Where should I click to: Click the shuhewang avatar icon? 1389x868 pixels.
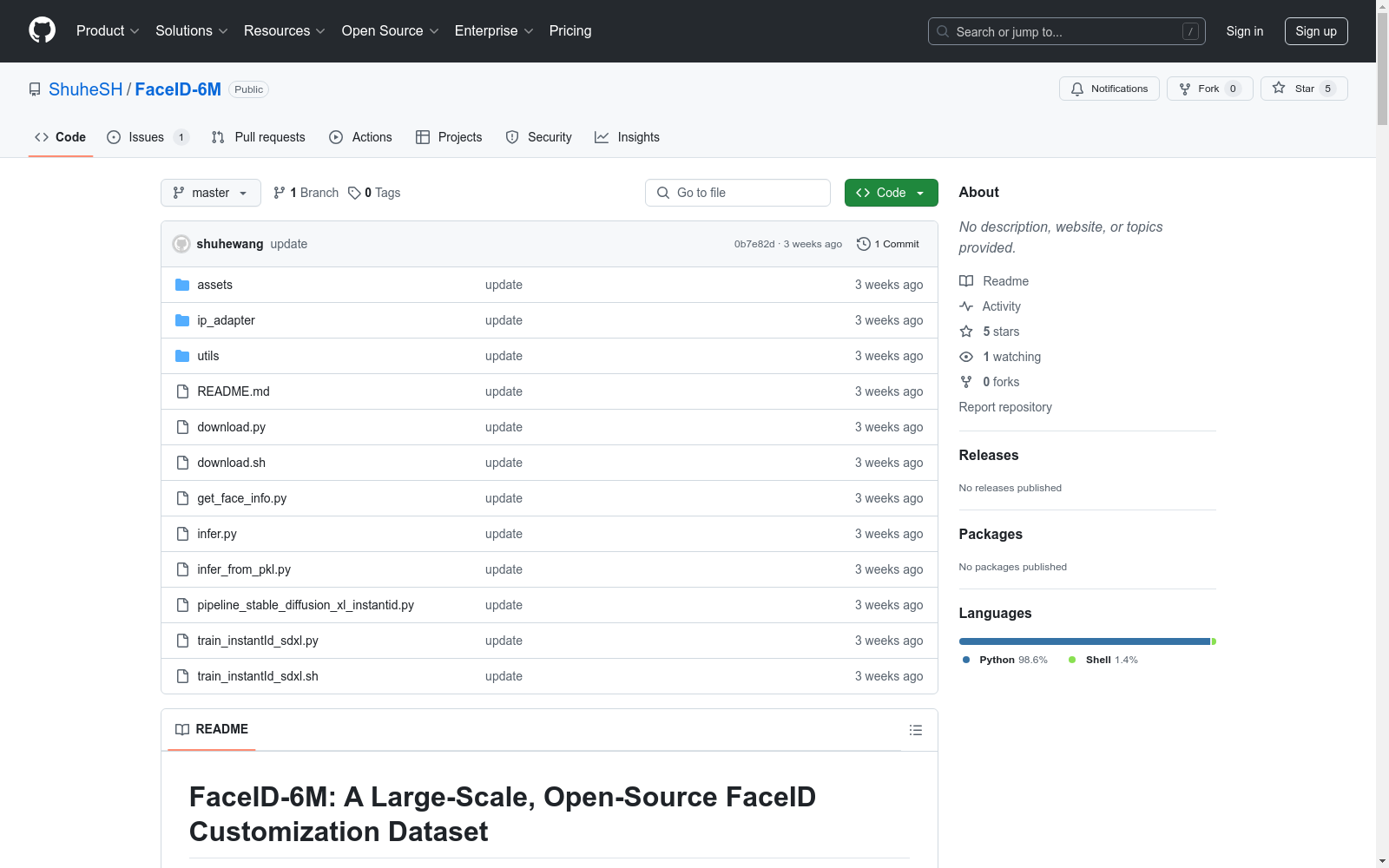[181, 244]
